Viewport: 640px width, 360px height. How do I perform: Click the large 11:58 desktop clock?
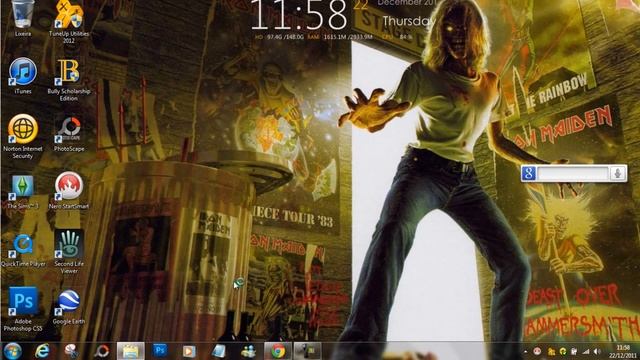tap(299, 14)
